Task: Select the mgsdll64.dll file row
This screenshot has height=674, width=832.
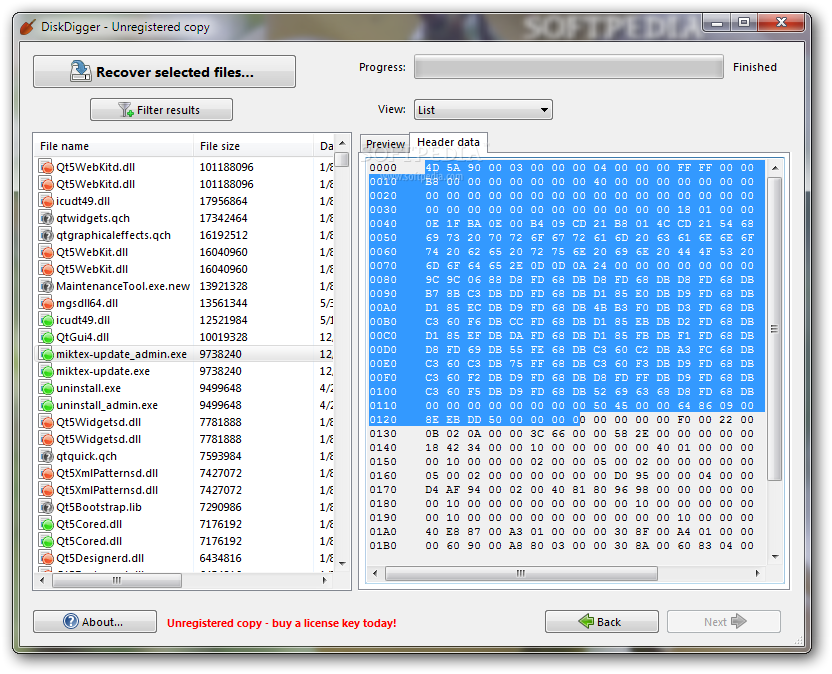Action: click(185, 303)
